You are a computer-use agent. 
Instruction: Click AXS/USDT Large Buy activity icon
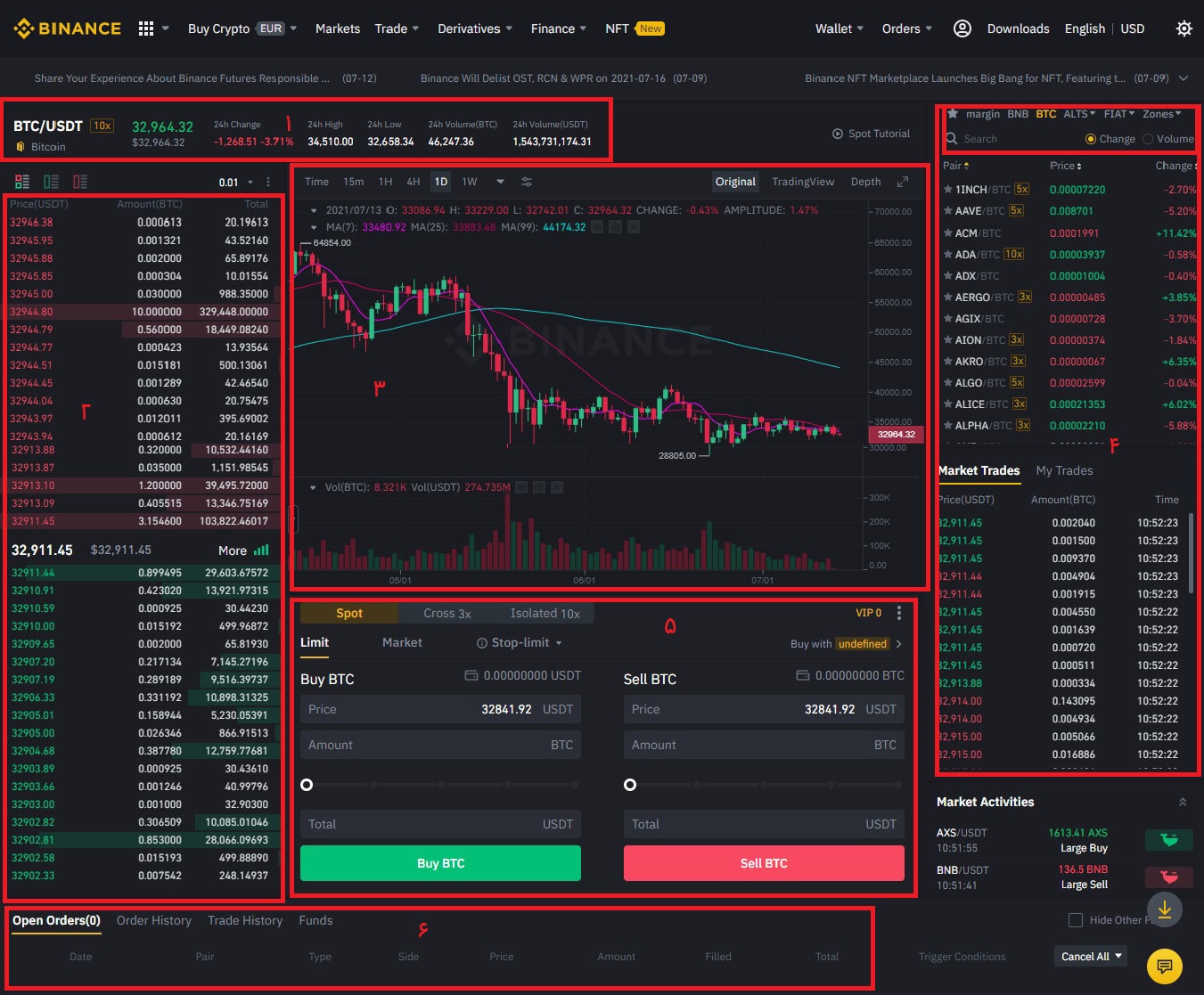click(x=1169, y=840)
